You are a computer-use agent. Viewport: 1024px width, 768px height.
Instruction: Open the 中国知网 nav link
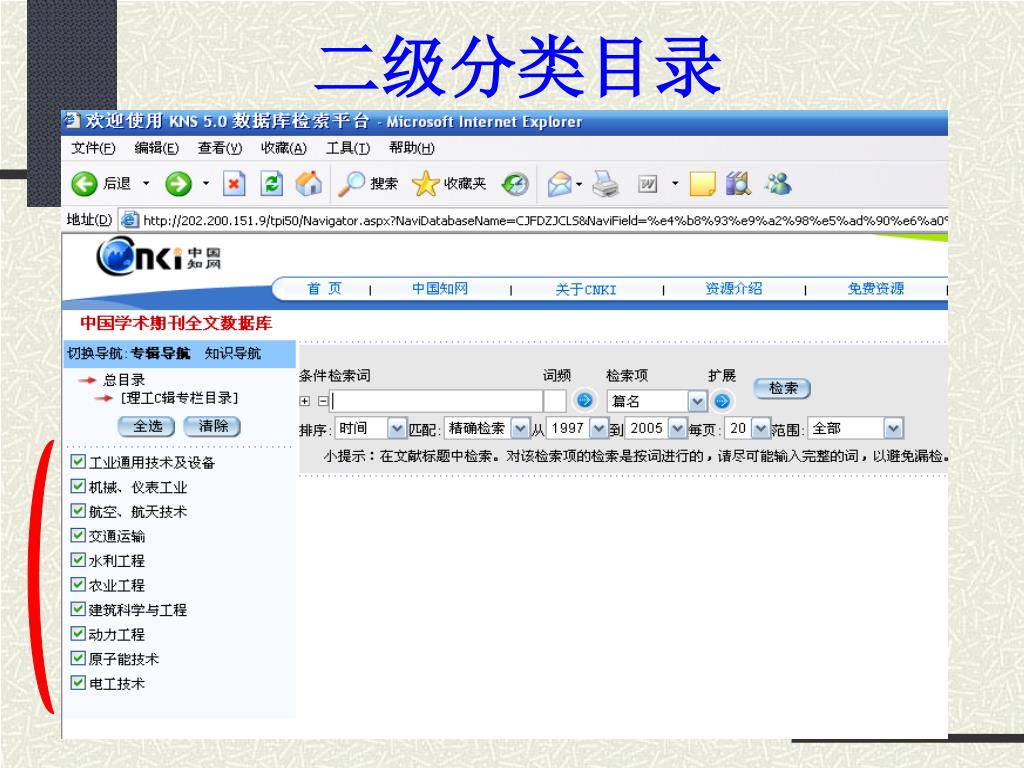(x=440, y=289)
